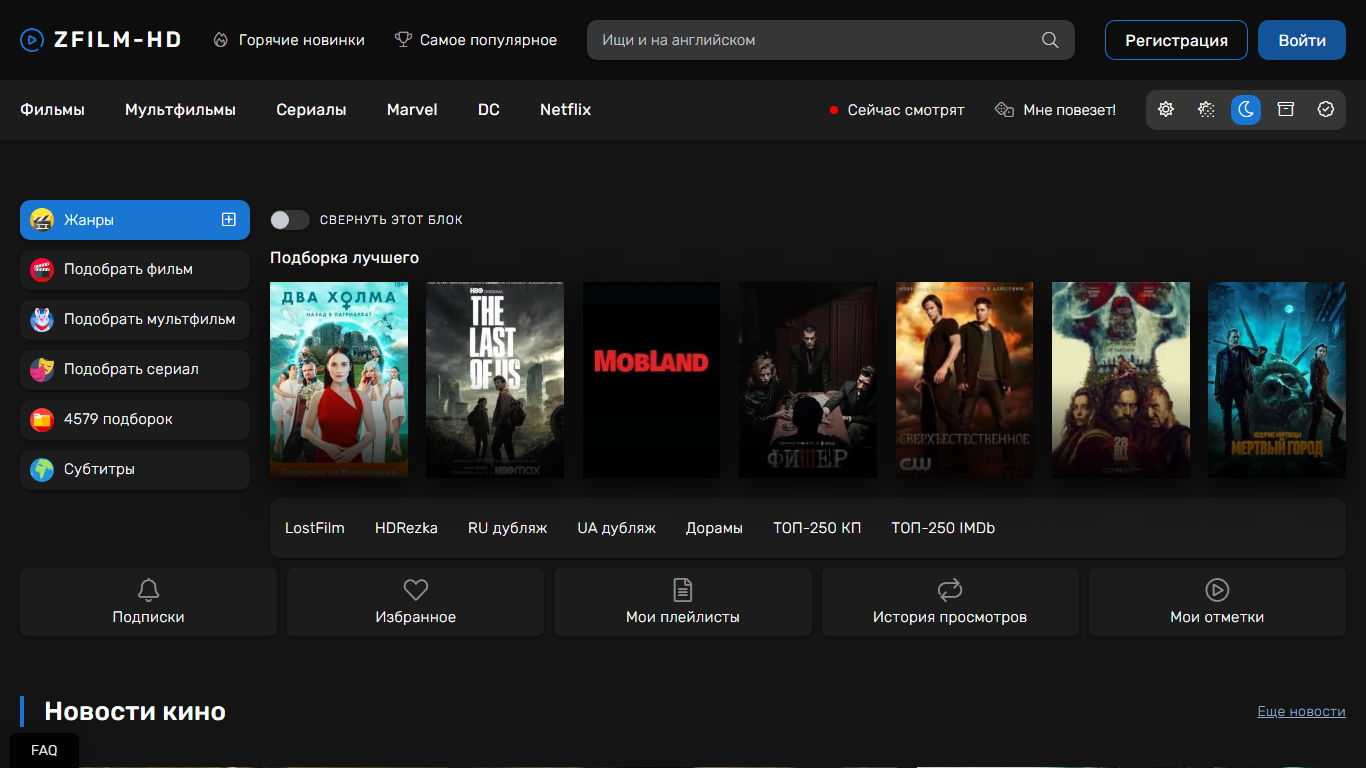1366x768 pixels.
Task: Select the RU дубляж tab
Action: (508, 528)
